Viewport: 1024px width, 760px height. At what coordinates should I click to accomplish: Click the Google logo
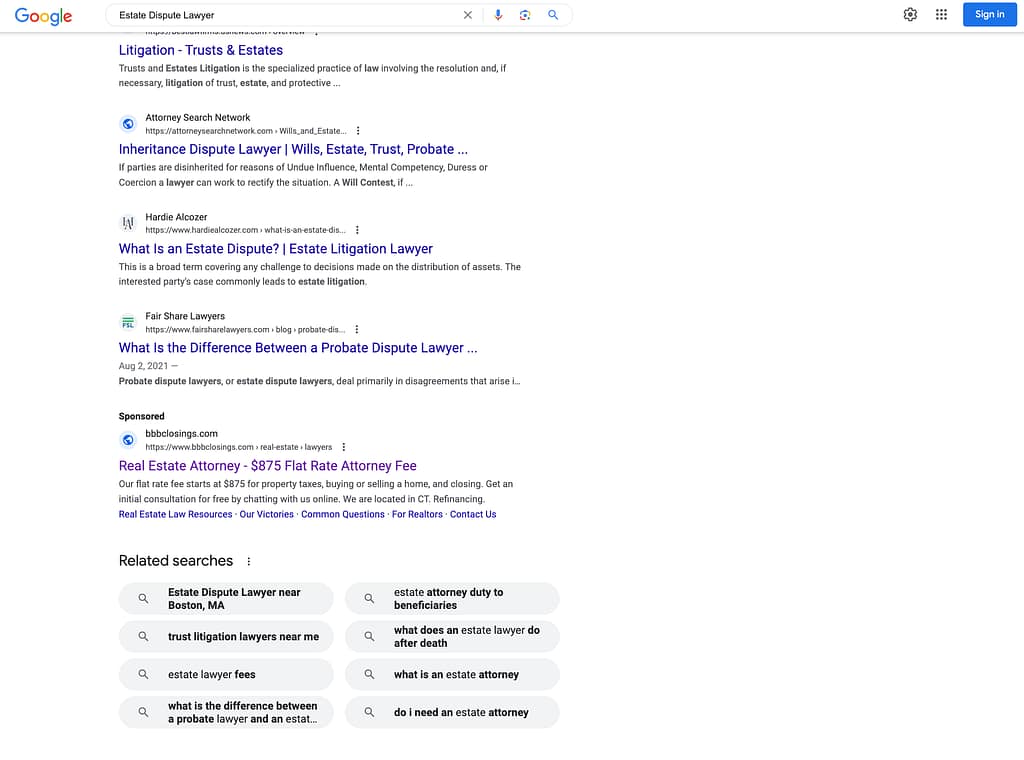(x=43, y=16)
